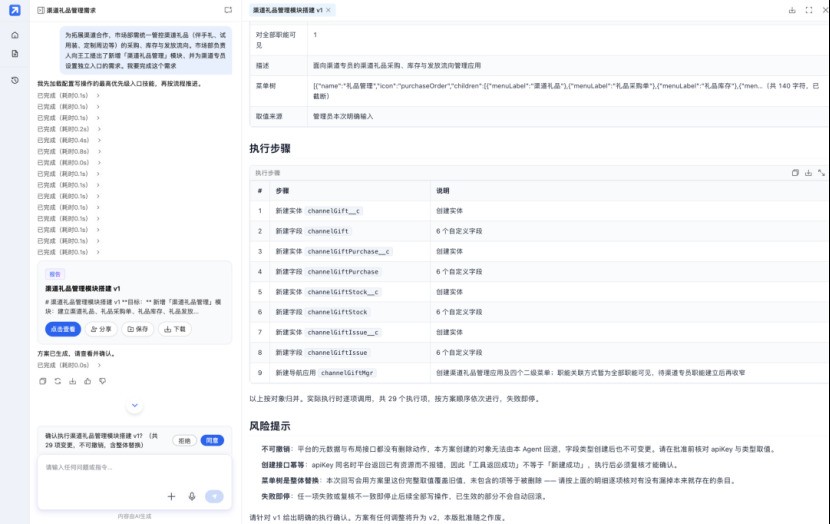Expand 已完成(耗时0.0s) step above report card
This screenshot has width=830, height=524.
(x=69, y=162)
